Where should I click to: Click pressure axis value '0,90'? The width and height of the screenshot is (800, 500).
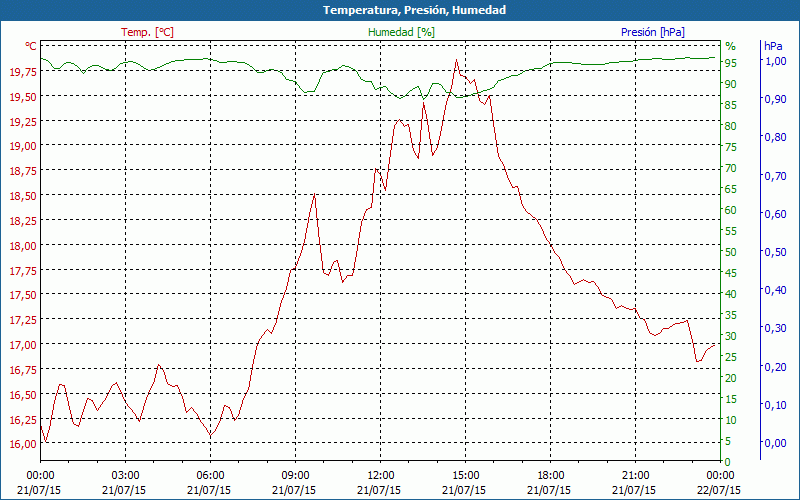776,99
